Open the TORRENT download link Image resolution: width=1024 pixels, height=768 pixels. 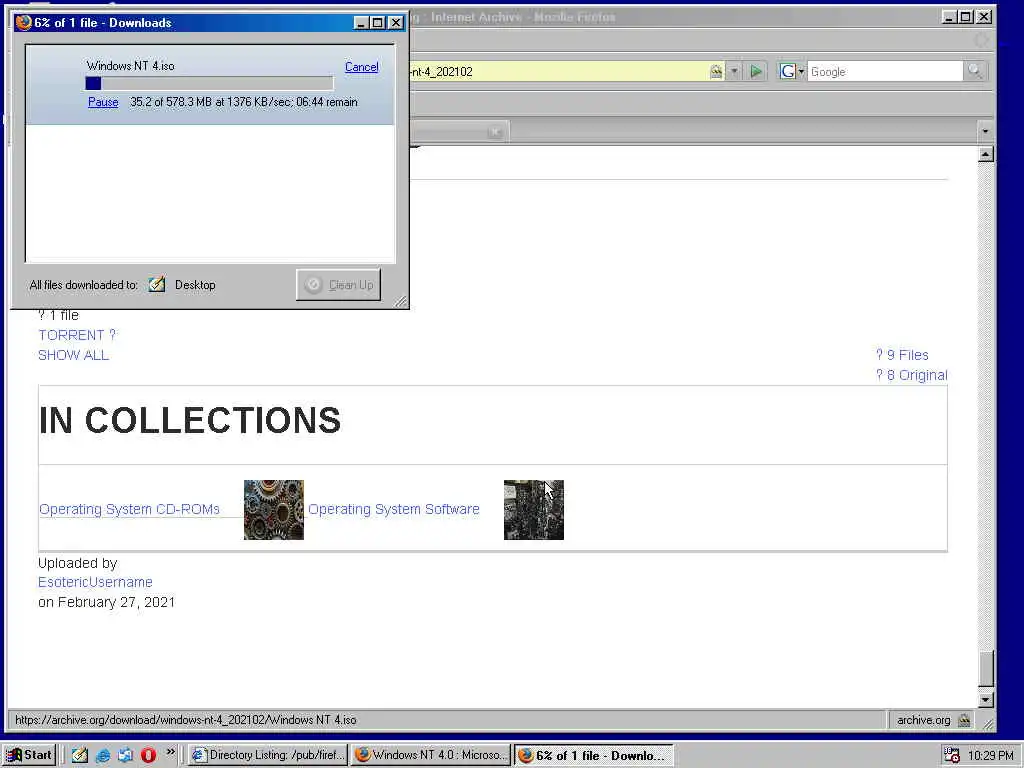click(x=76, y=335)
